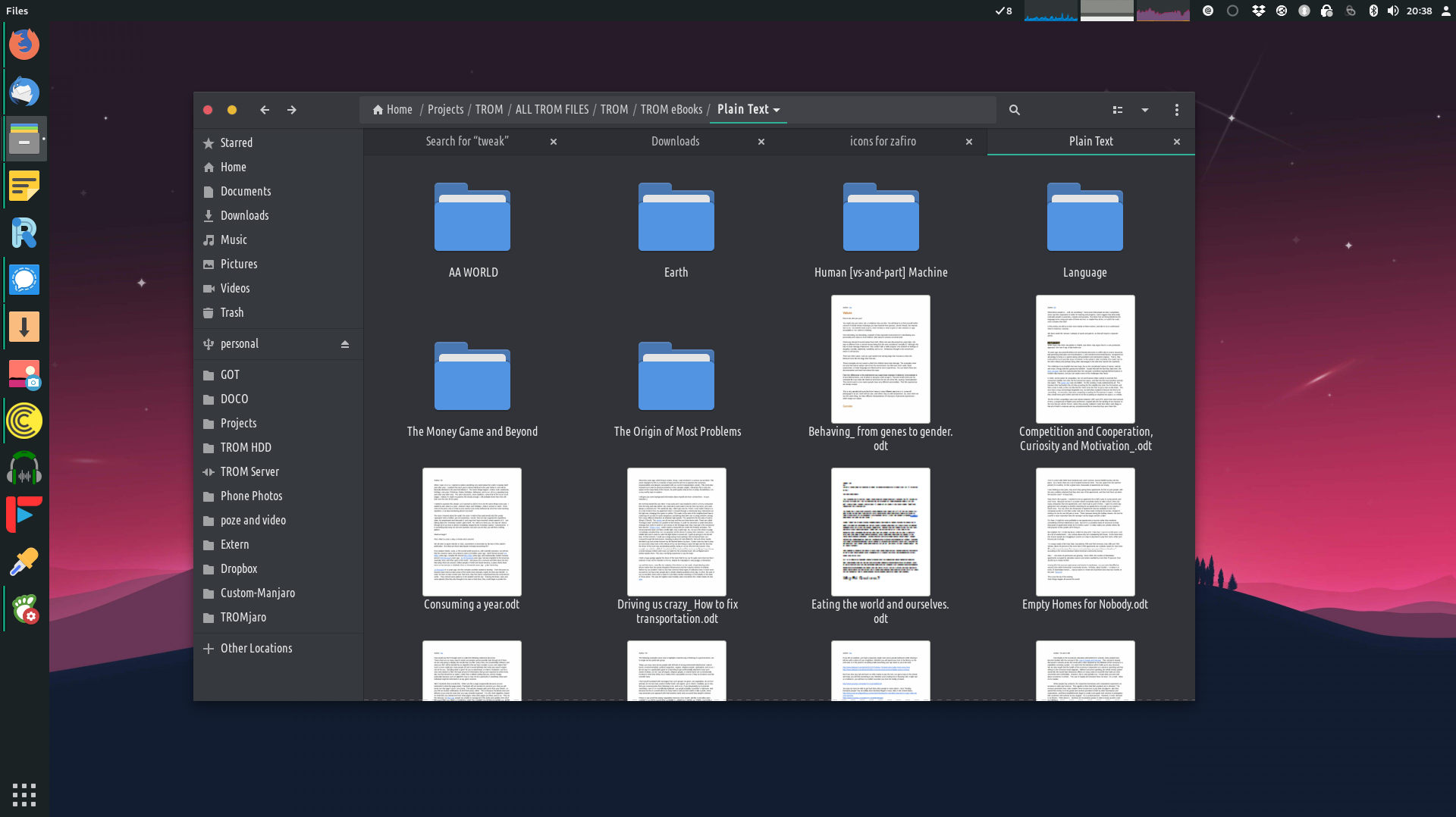Click TROM eBooks in the path bar
This screenshot has height=817, width=1456.
(671, 110)
